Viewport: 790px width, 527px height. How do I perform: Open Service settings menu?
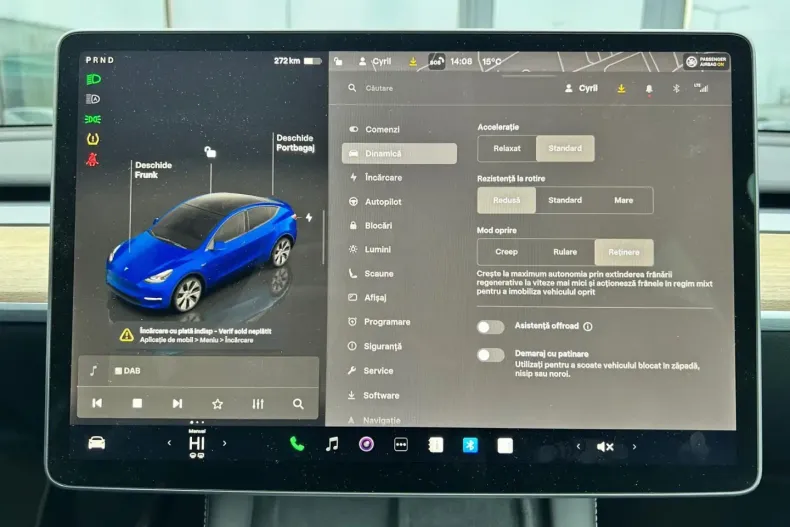400,371
